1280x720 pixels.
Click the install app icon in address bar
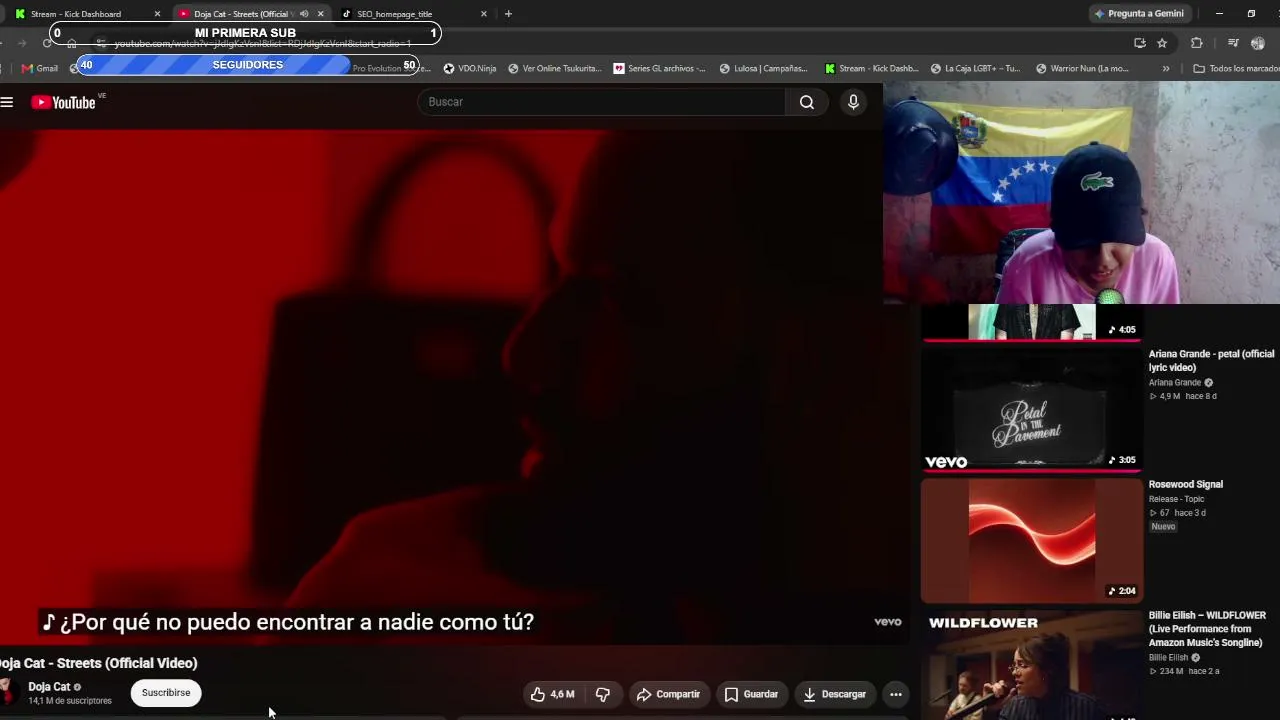(x=1140, y=43)
